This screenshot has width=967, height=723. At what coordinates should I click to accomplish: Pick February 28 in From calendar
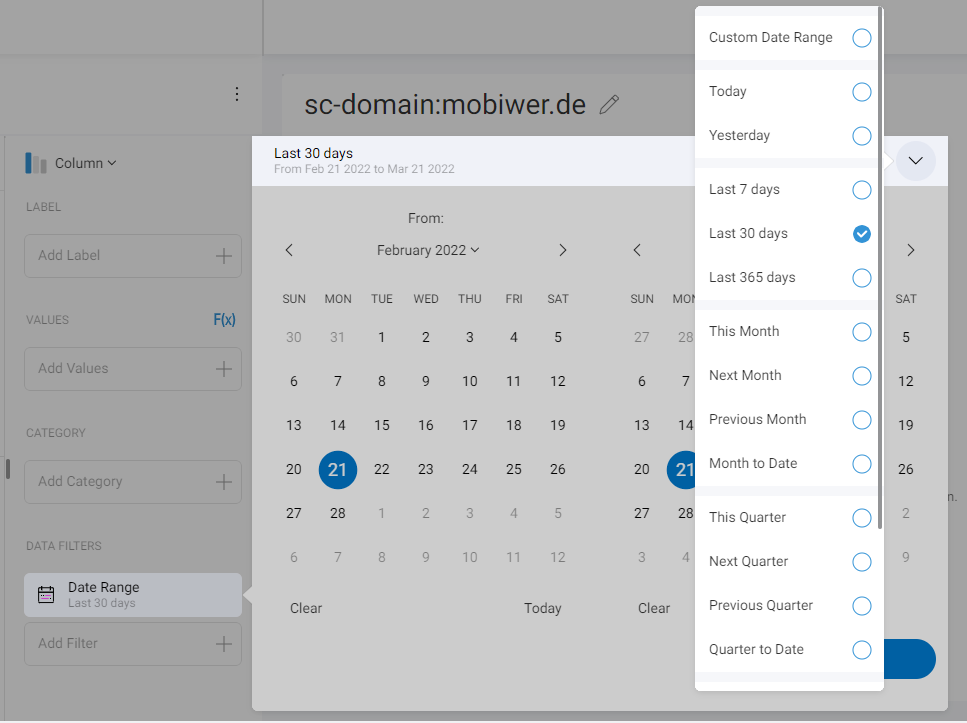pyautogui.click(x=338, y=514)
